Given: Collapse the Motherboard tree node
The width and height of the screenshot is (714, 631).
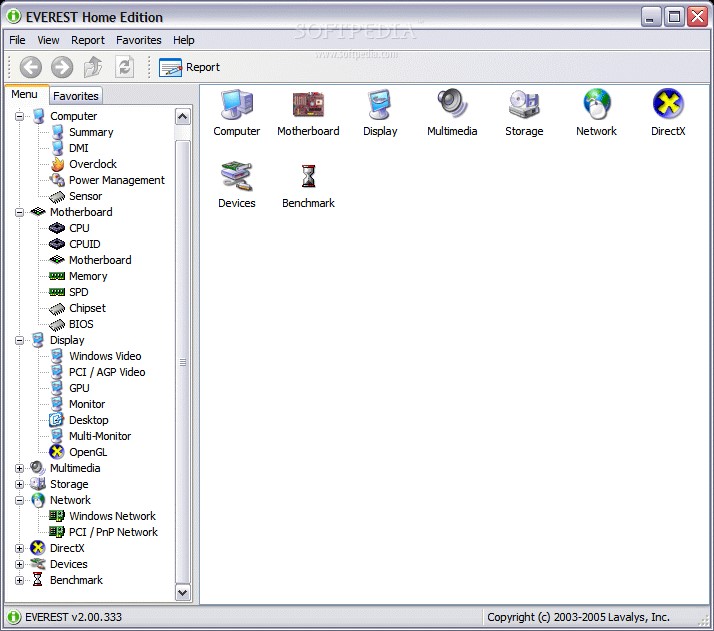Looking at the screenshot, I should pos(19,212).
